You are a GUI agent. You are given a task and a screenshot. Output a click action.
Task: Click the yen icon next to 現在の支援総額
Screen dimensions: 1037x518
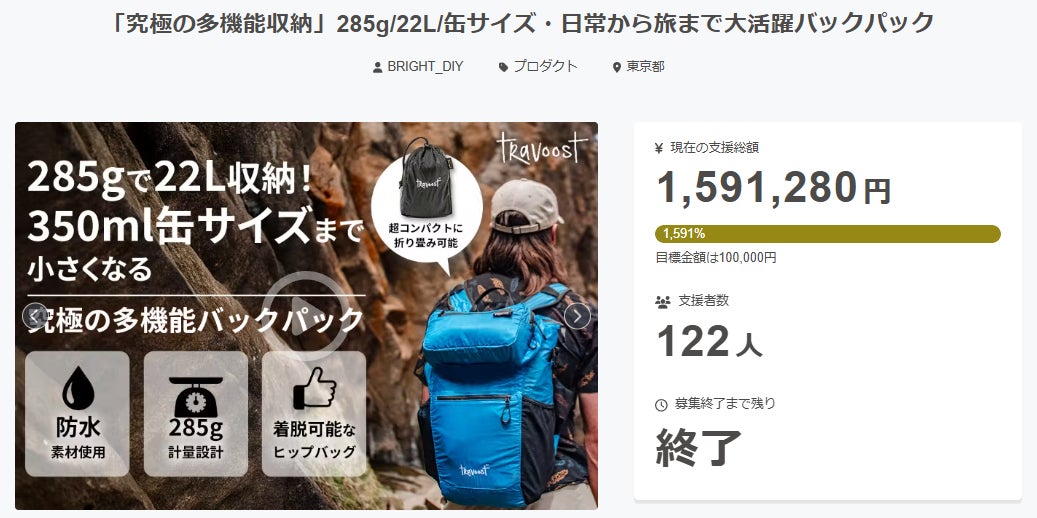(659, 149)
